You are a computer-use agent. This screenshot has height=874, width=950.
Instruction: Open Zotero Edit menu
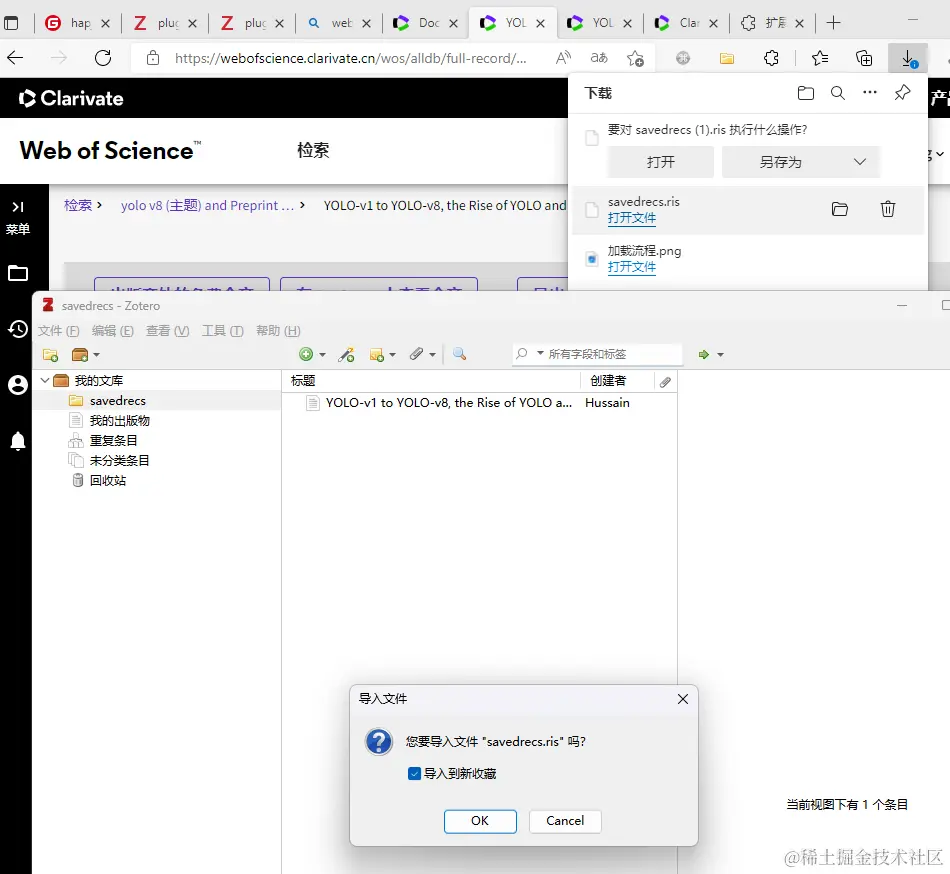tap(113, 331)
